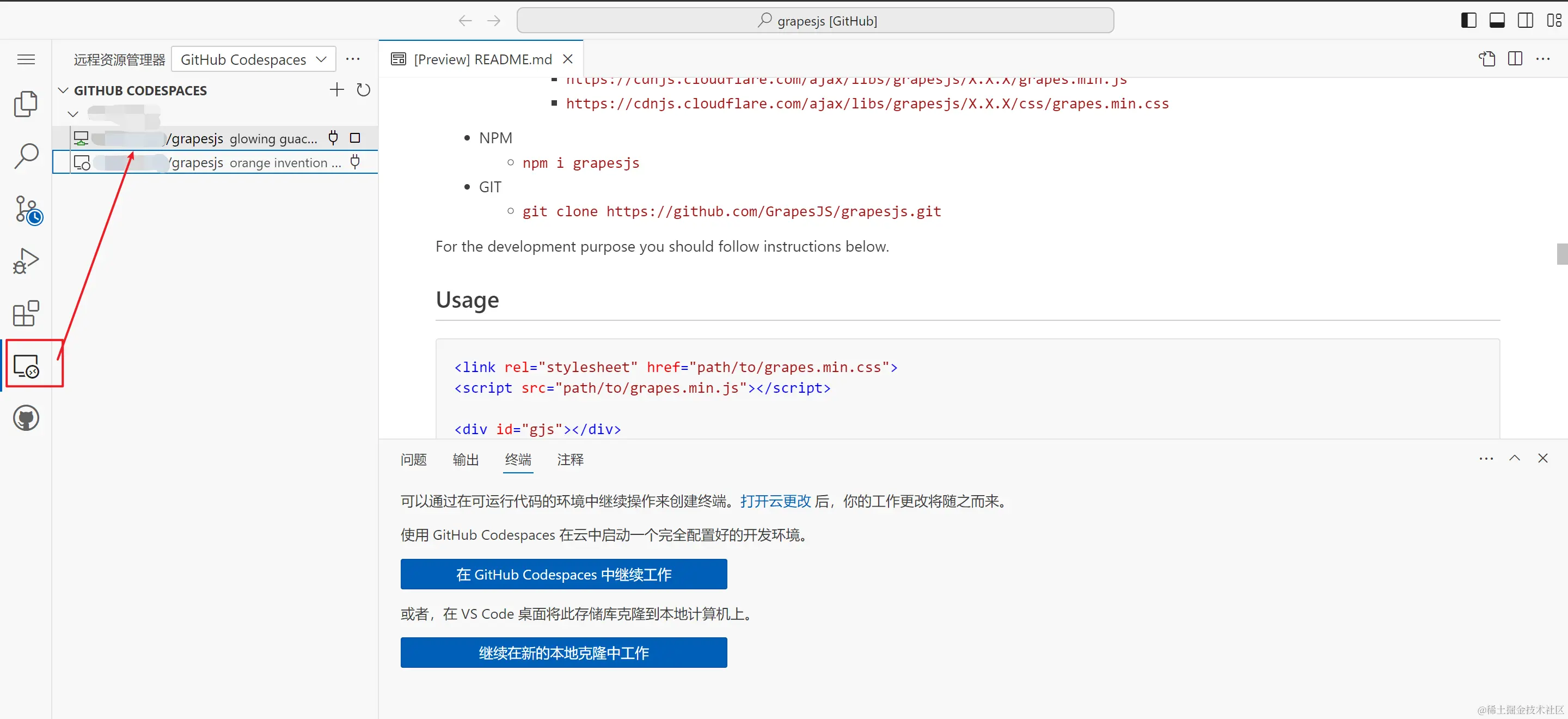Maximize panel with the up chevron
The image size is (1568, 719).
coord(1515,459)
